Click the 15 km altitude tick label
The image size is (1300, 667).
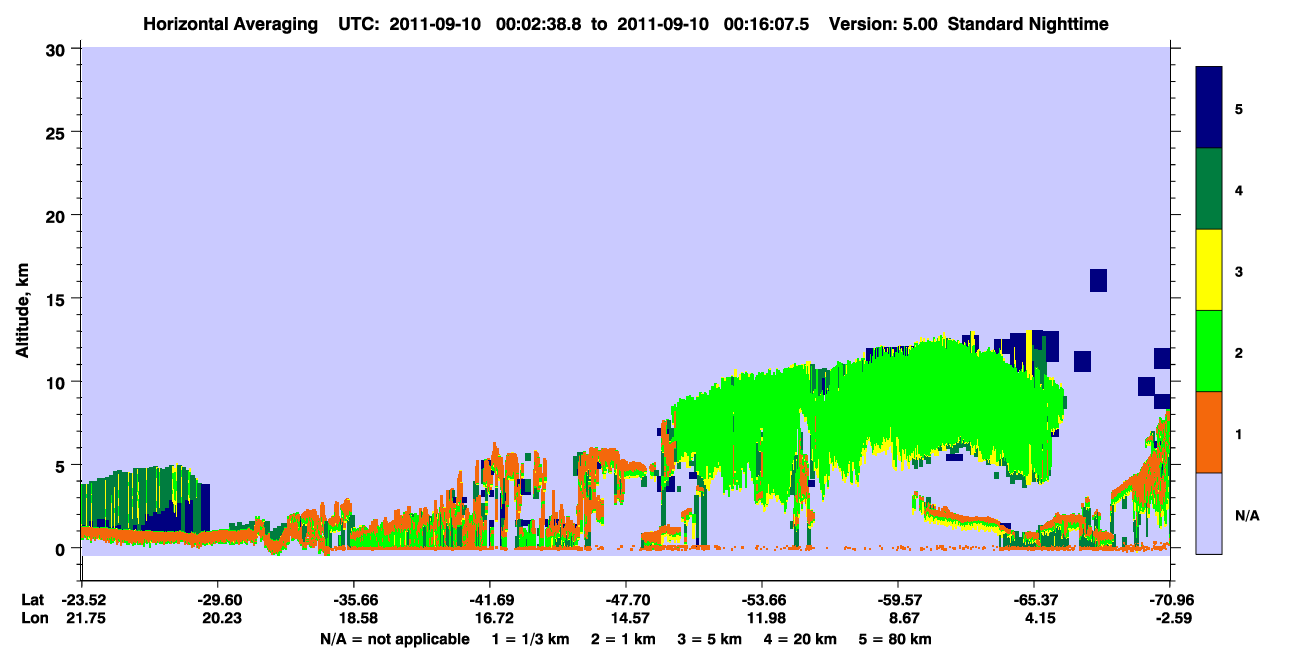(56, 299)
